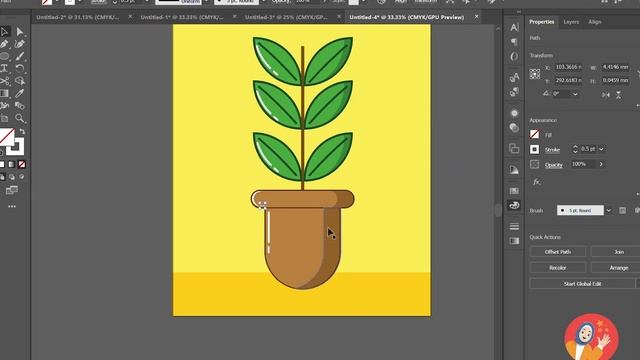Image resolution: width=640 pixels, height=360 pixels.
Task: Click the reference point grid
Action: 535,74
